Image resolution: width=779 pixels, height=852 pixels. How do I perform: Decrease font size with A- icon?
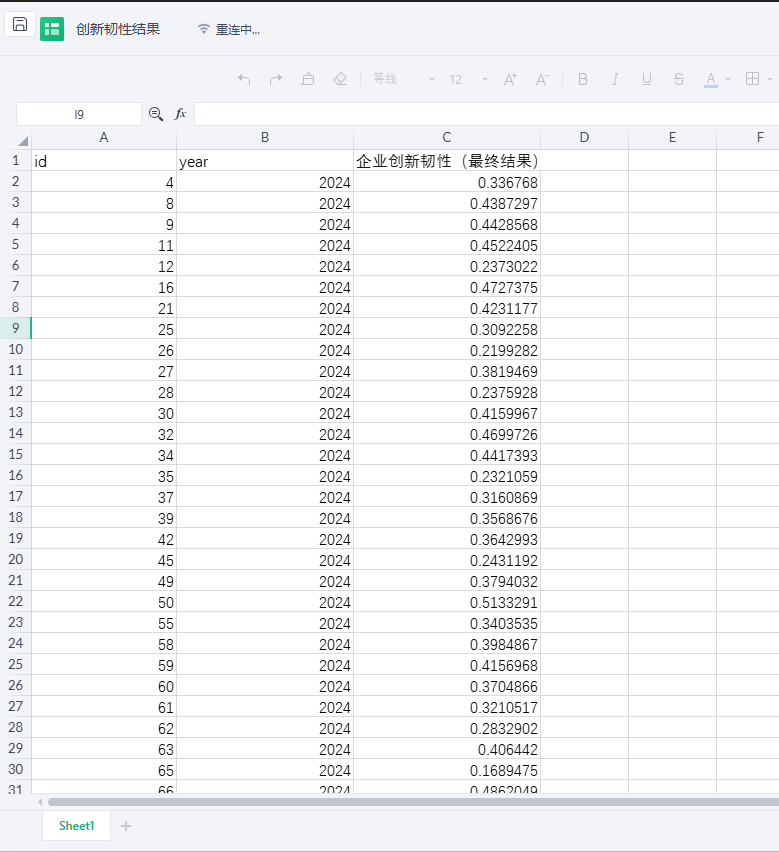click(x=542, y=79)
